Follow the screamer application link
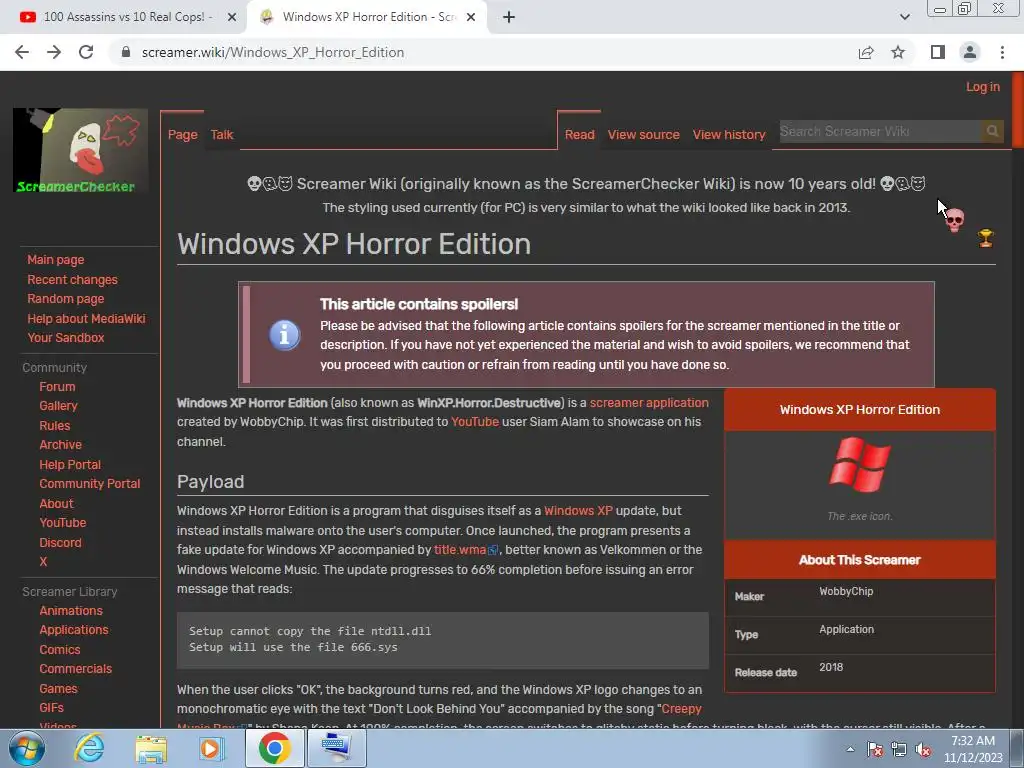1024x768 pixels. tap(648, 403)
